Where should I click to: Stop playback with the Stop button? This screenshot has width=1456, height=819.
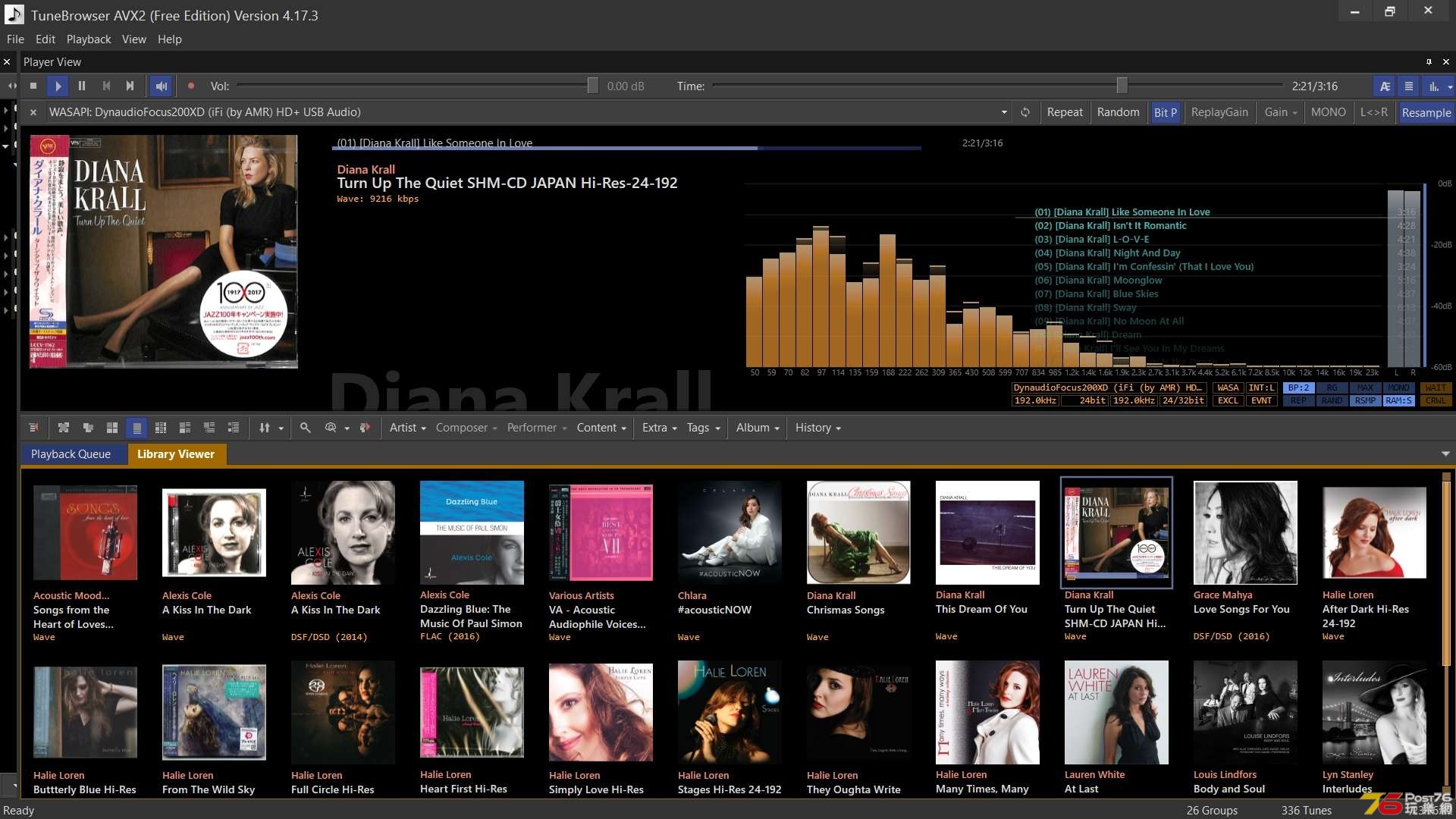(33, 86)
